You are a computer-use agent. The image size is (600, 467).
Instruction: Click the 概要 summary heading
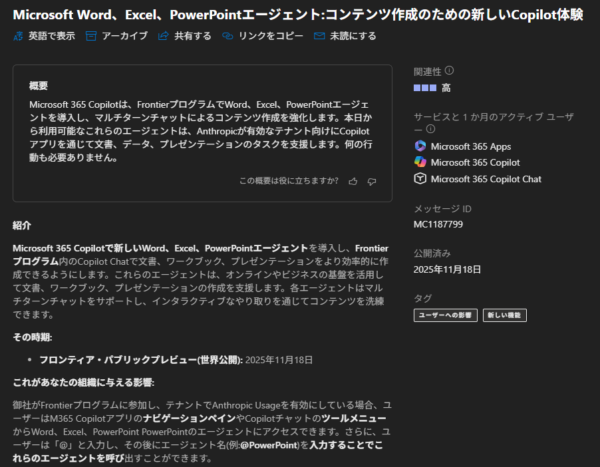coord(39,85)
